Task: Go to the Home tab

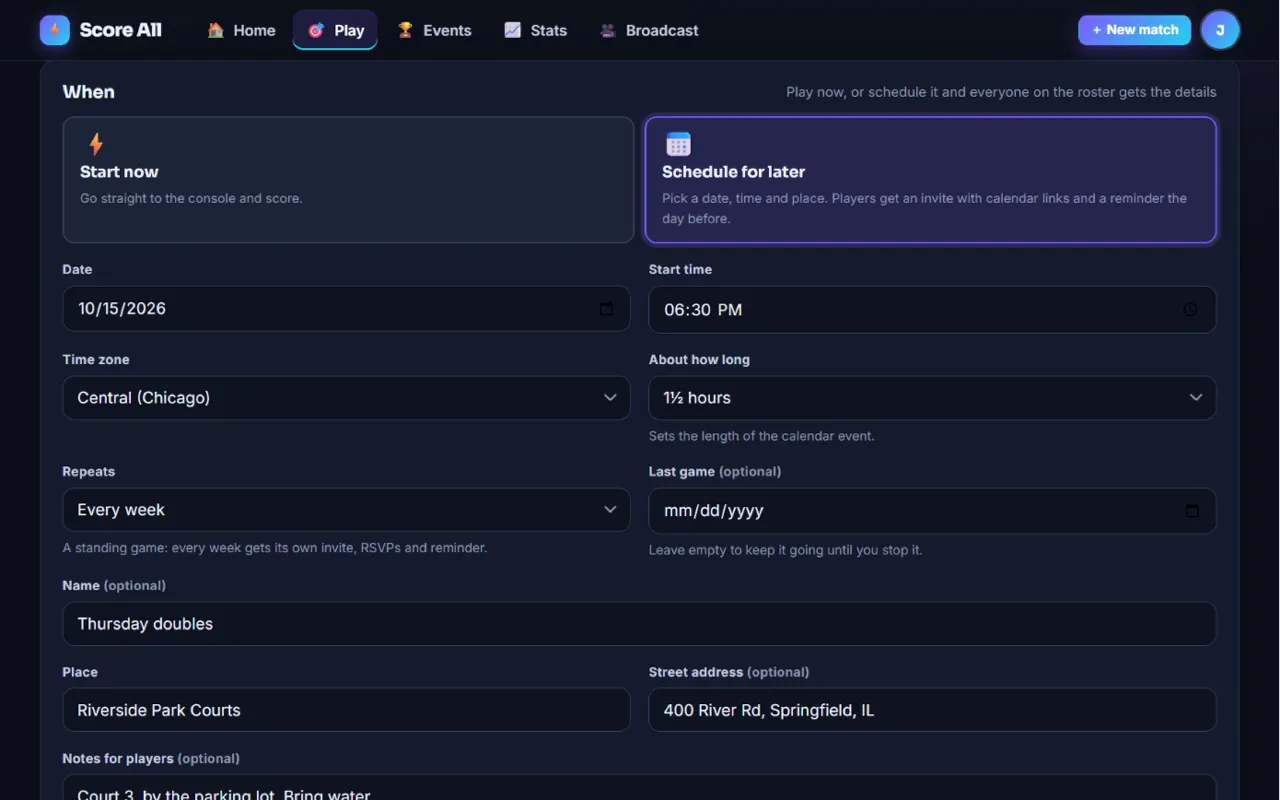Action: click(241, 30)
